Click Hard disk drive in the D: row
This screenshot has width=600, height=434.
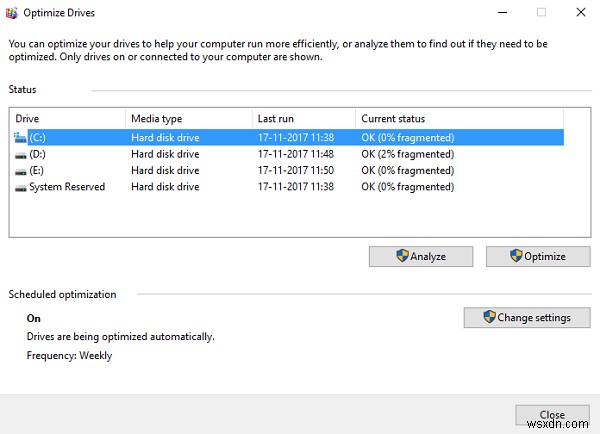[x=165, y=154]
